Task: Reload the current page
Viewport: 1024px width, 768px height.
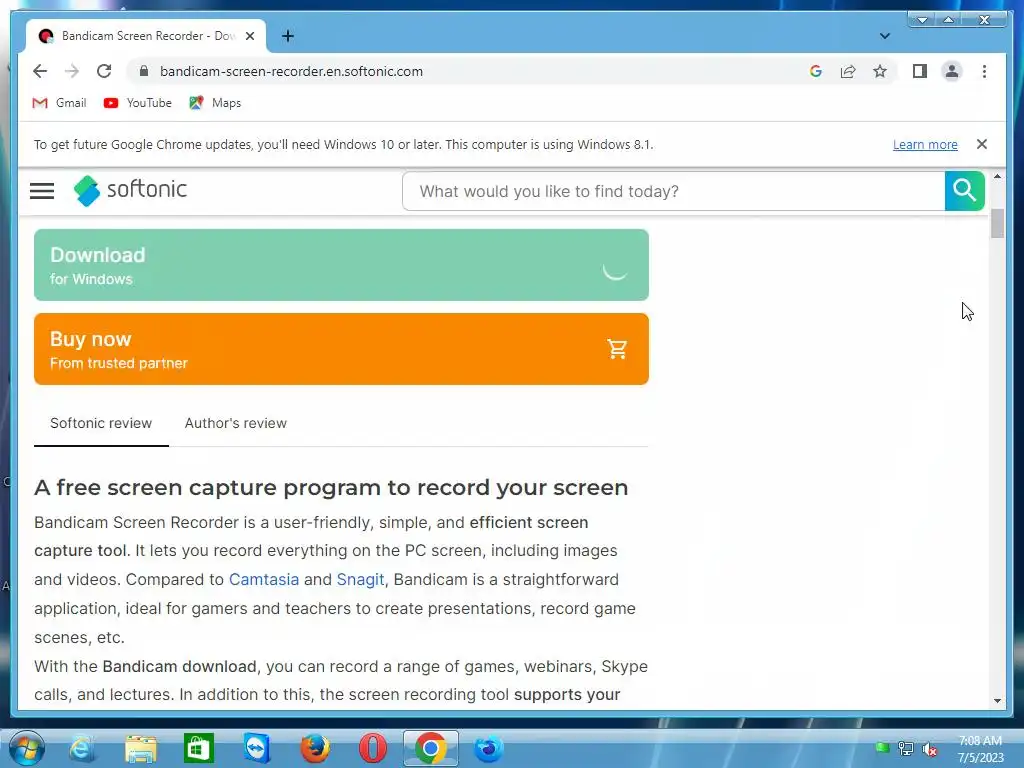Action: pyautogui.click(x=104, y=71)
